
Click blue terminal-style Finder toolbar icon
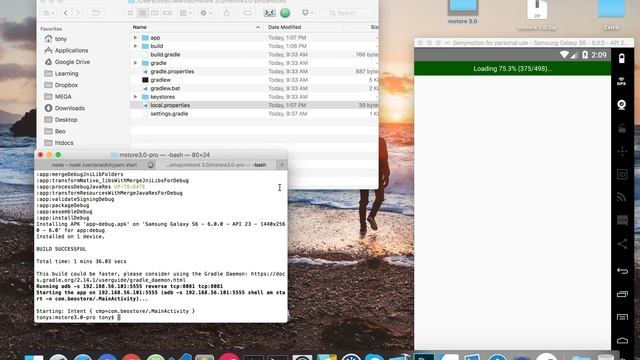[x=269, y=13]
